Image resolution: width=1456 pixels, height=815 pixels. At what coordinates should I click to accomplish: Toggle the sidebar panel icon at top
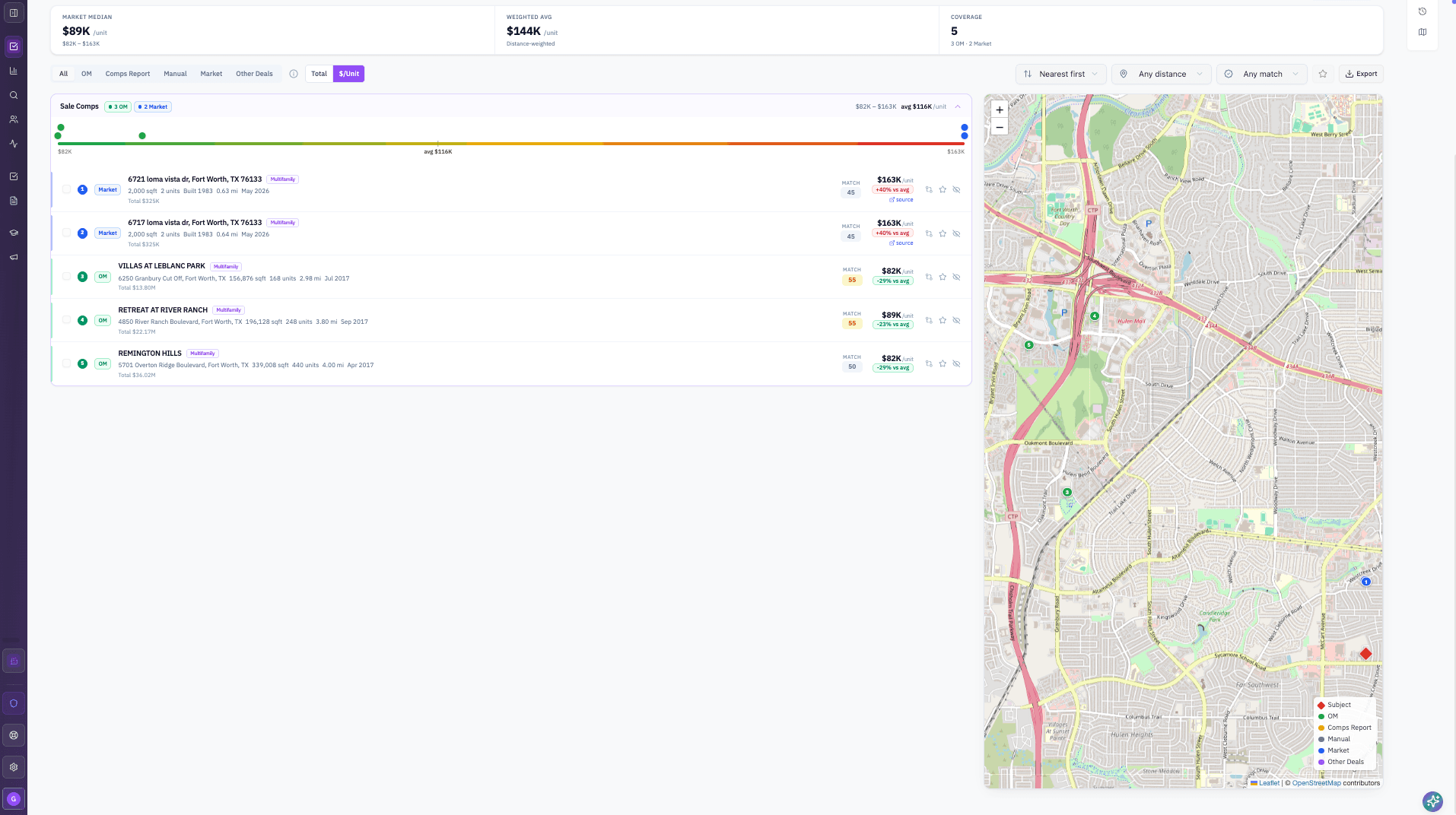click(x=14, y=13)
